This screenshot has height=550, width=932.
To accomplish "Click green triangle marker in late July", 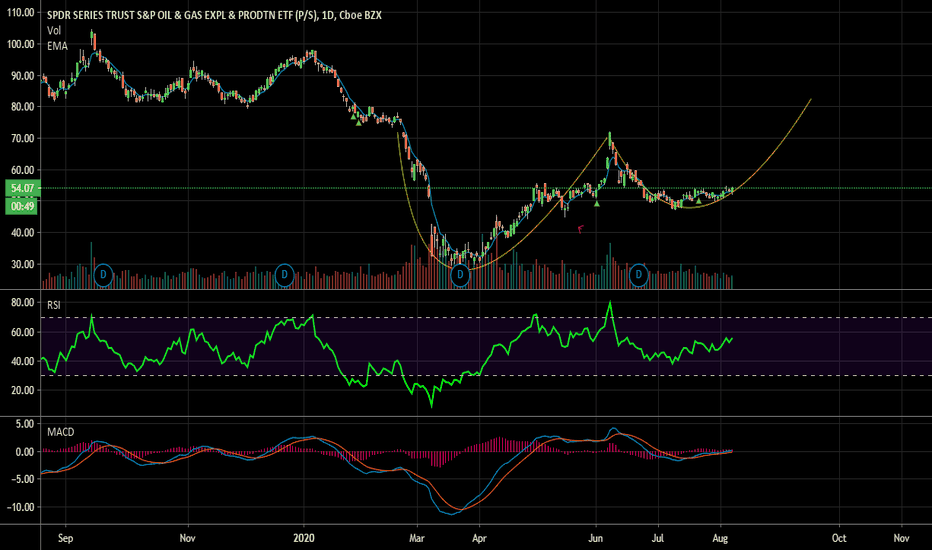I will 699,201.
